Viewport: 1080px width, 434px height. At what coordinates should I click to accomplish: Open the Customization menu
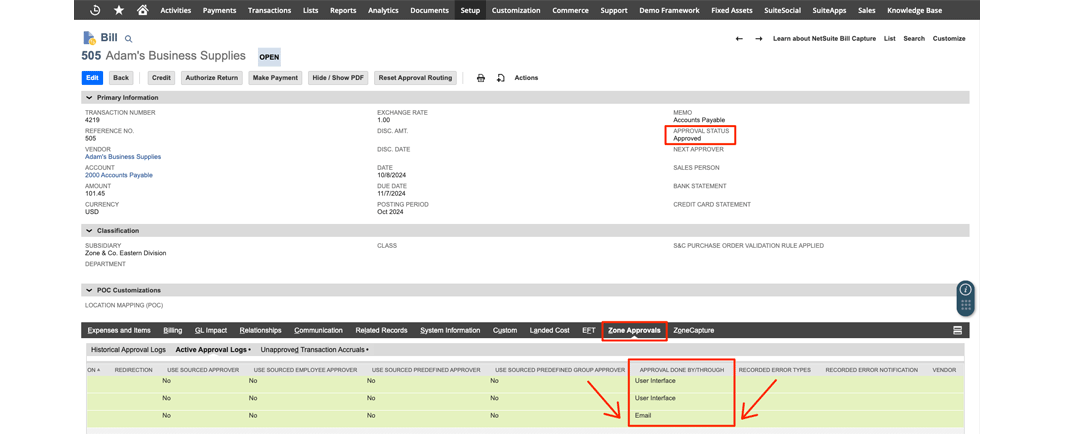516,10
